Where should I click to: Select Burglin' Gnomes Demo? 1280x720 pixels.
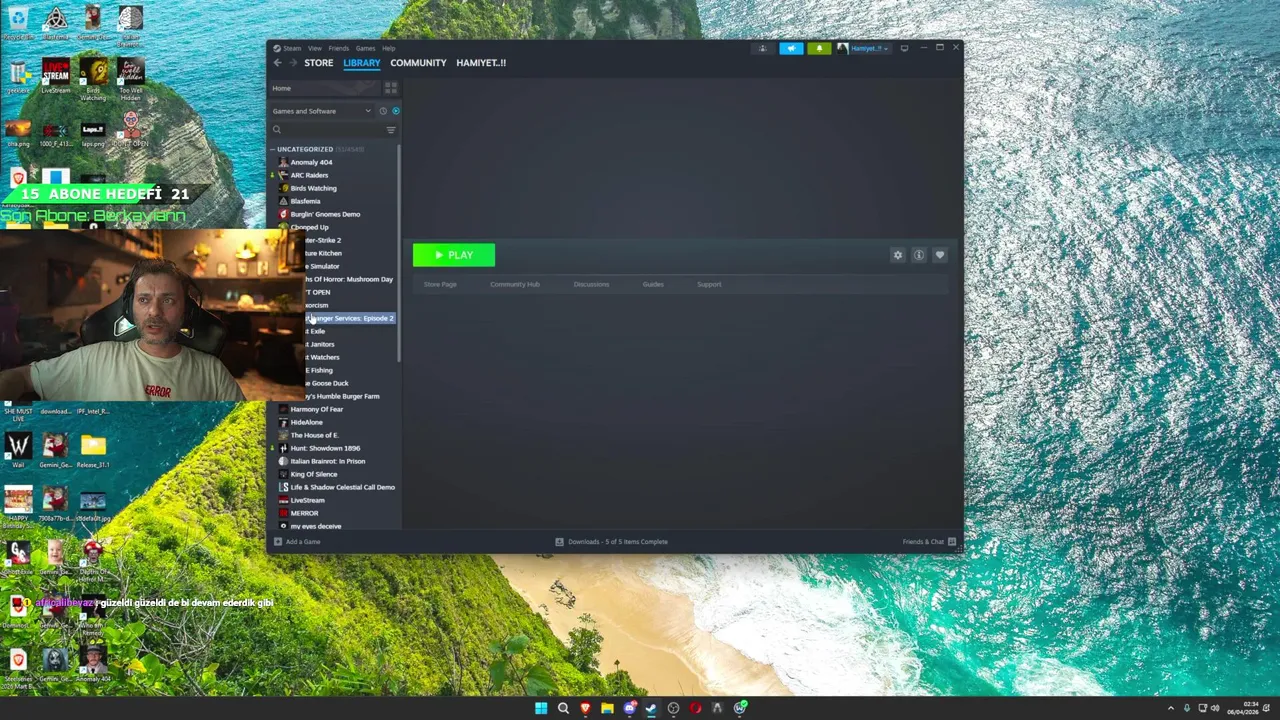click(x=325, y=214)
